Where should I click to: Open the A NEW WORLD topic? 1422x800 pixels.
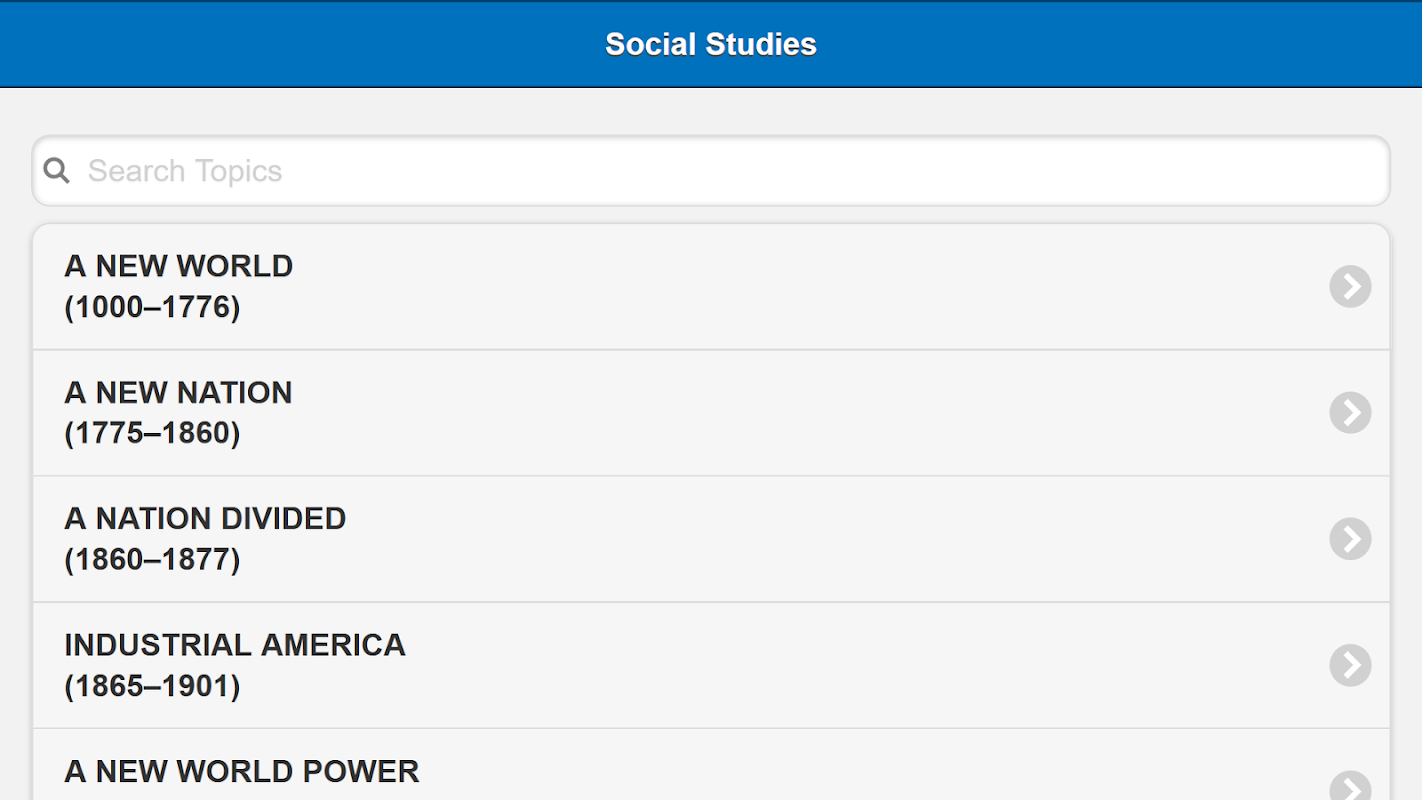click(179, 266)
